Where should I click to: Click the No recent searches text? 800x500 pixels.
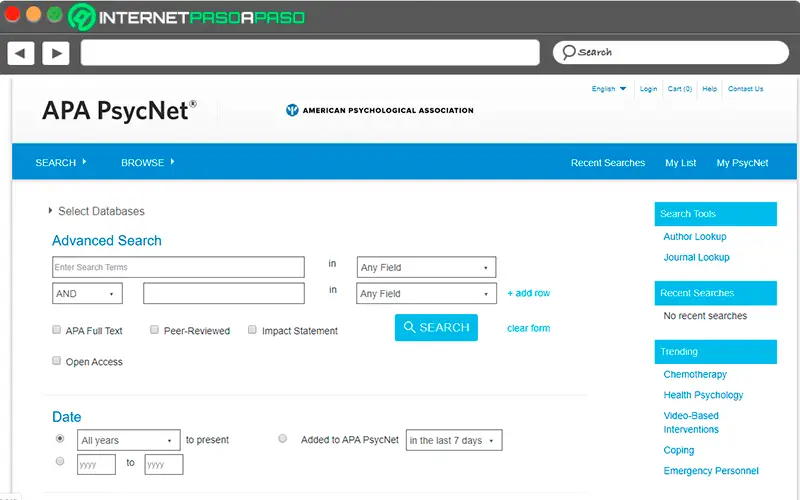[x=705, y=316]
